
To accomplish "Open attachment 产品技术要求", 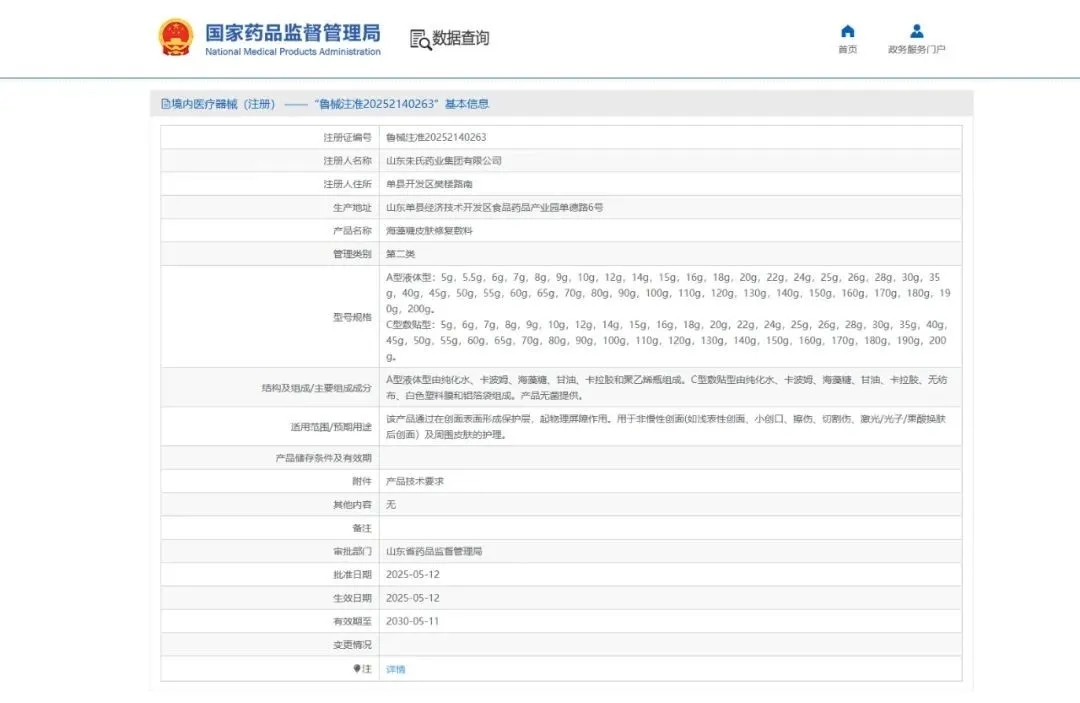I will pos(412,480).
